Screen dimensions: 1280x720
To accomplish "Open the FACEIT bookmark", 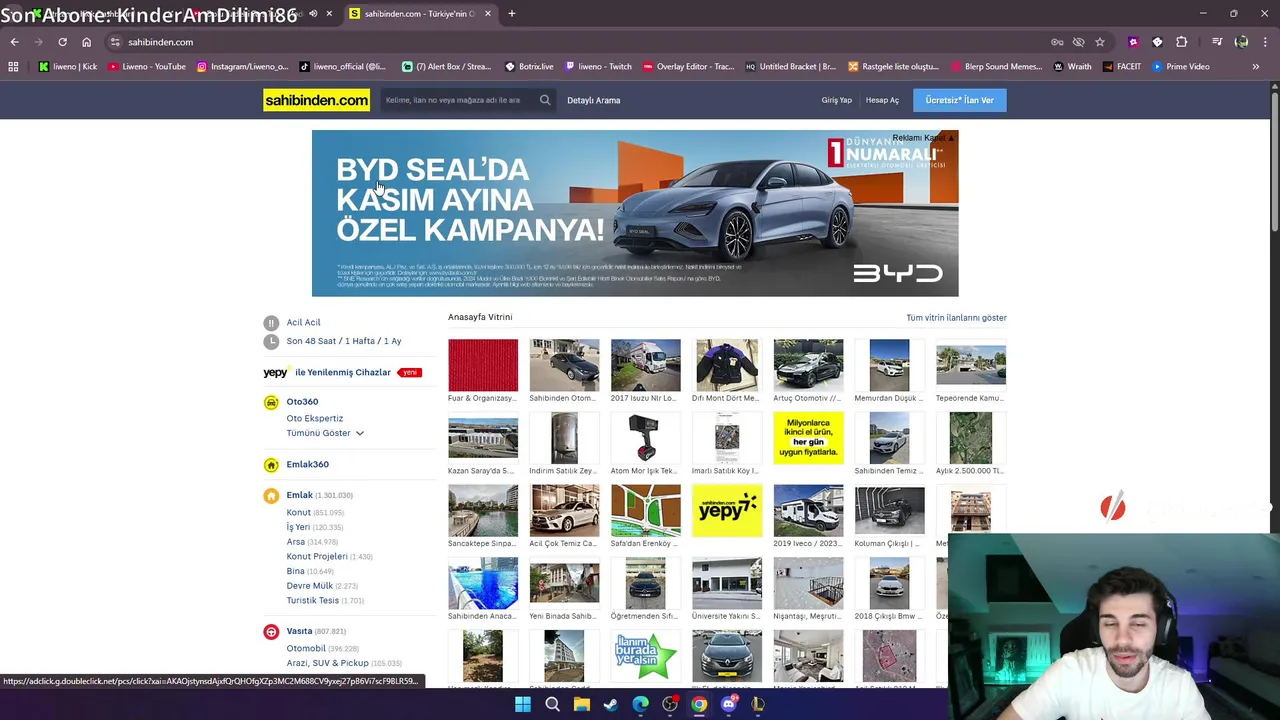I will click(x=1122, y=66).
